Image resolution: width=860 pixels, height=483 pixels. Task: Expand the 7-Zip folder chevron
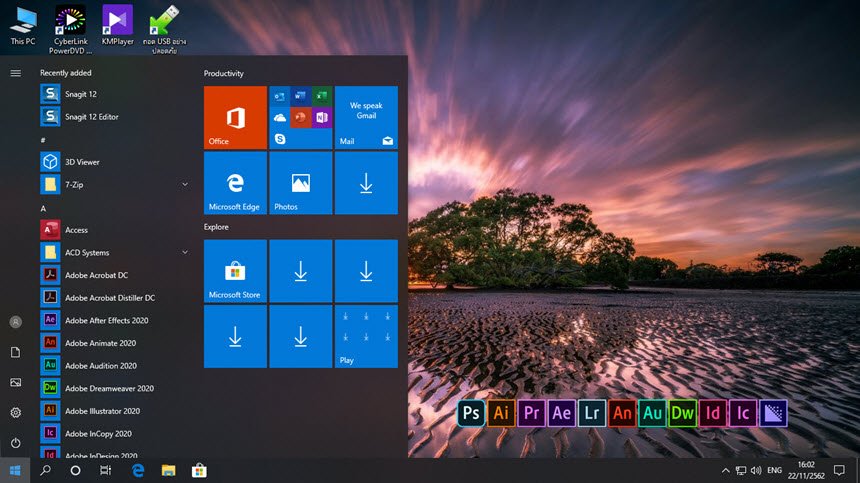click(185, 185)
